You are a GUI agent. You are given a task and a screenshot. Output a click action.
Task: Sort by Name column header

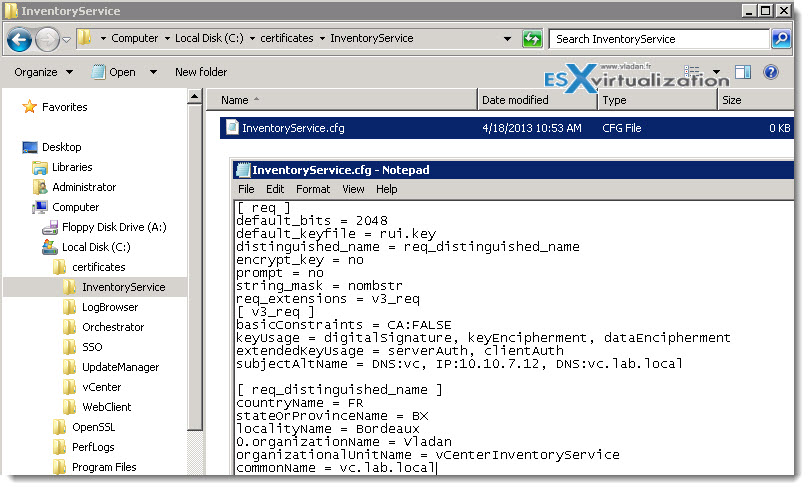pyautogui.click(x=341, y=100)
